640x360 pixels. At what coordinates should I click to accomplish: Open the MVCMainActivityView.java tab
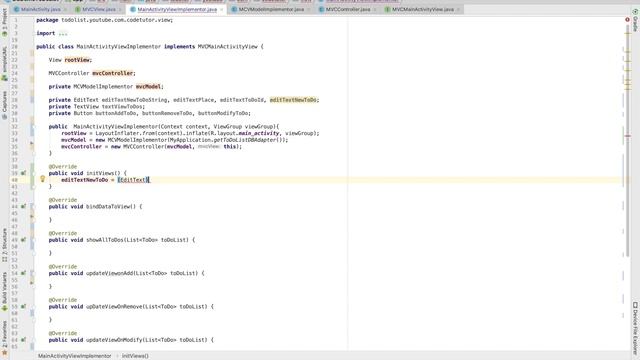[423, 9]
